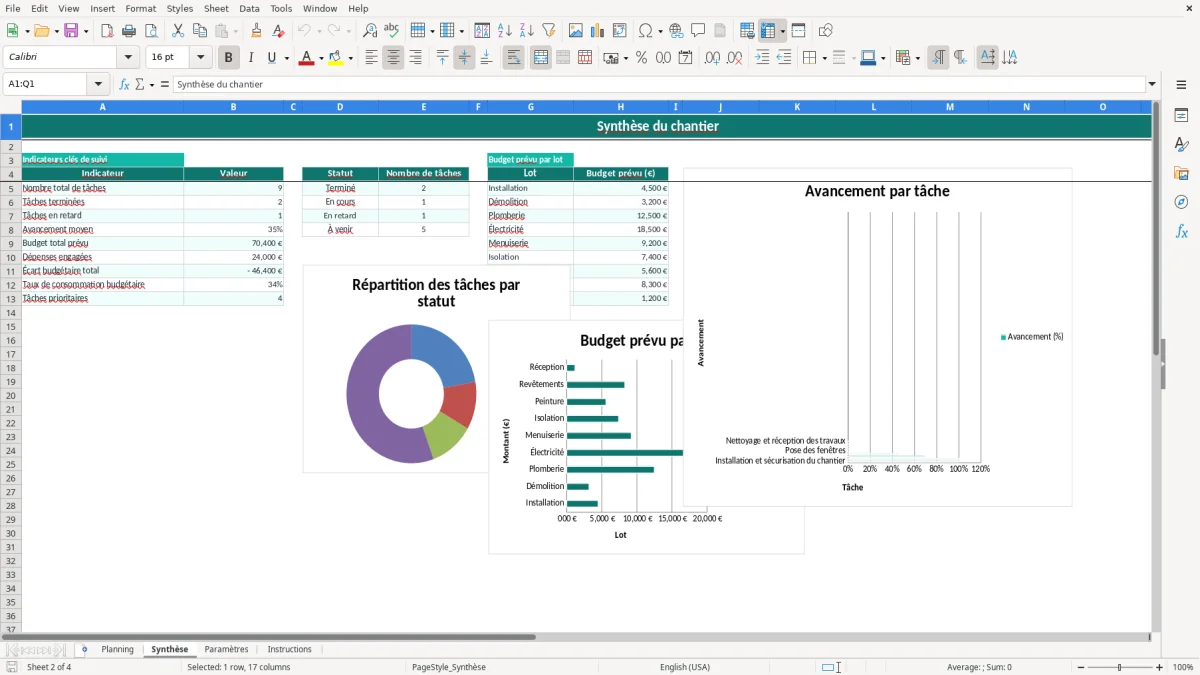Click the Print icon in toolbar
The height and width of the screenshot is (675, 1200).
point(129,31)
